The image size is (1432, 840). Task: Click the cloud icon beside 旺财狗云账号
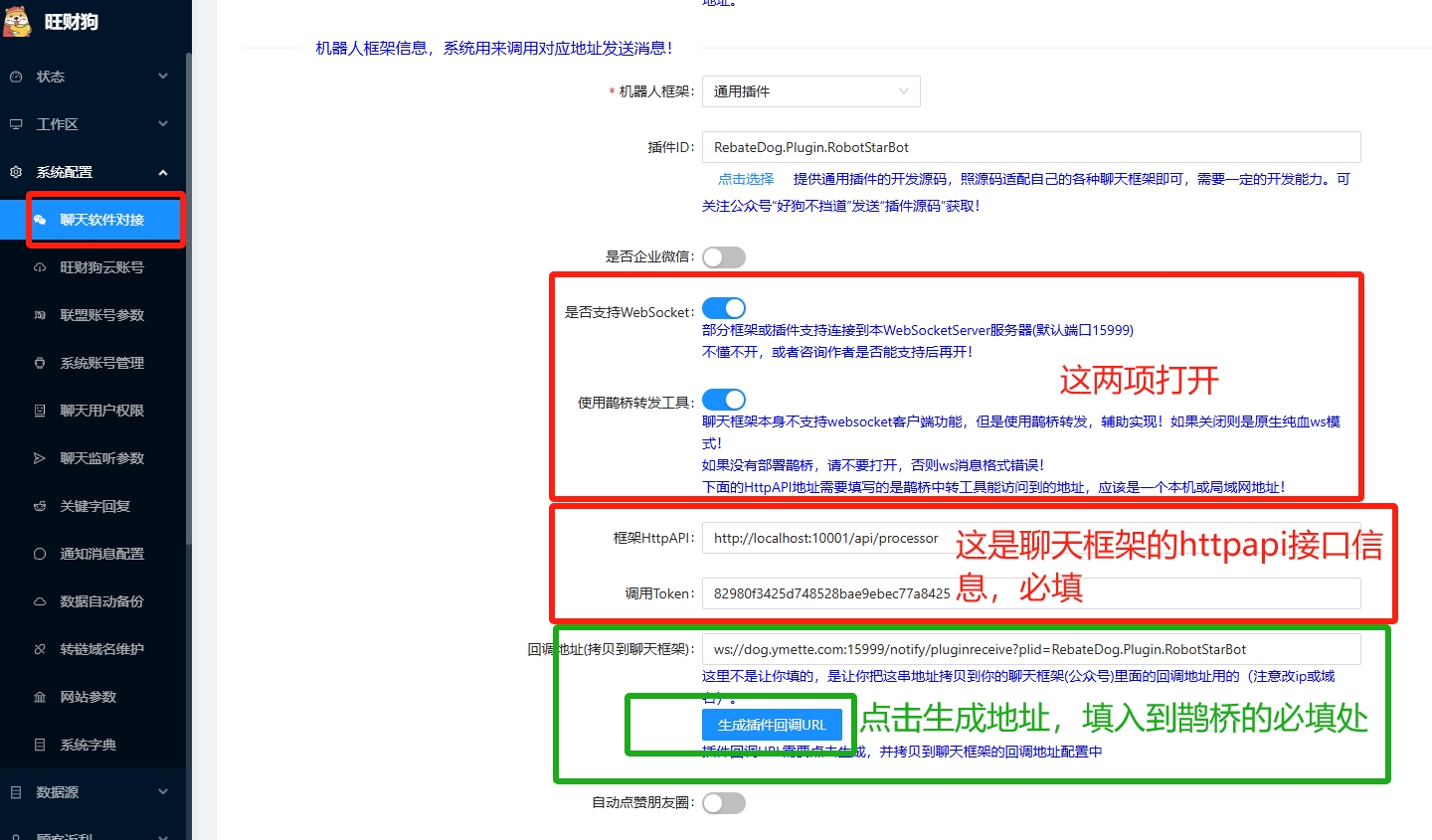[40, 267]
